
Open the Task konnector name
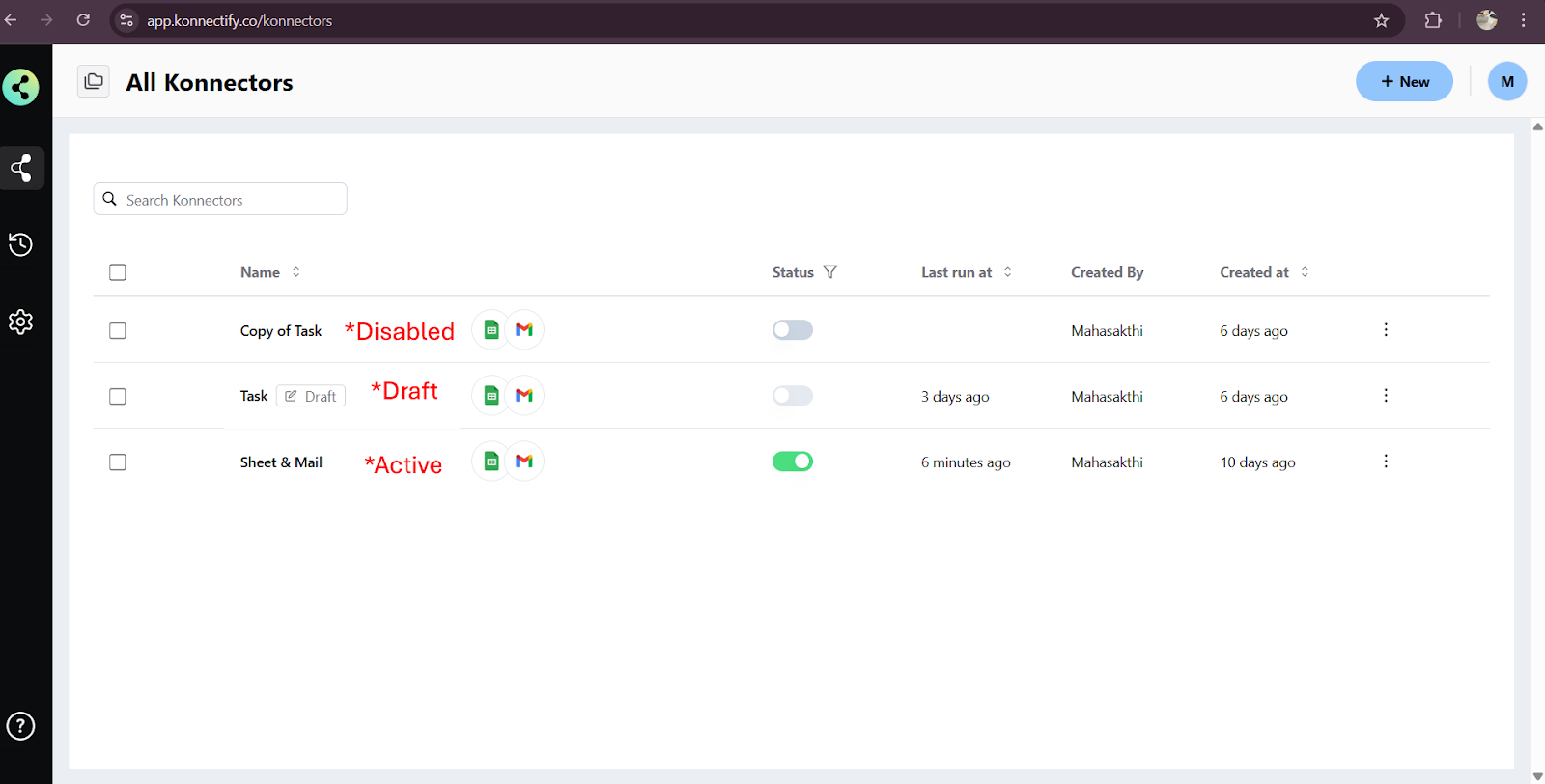254,396
